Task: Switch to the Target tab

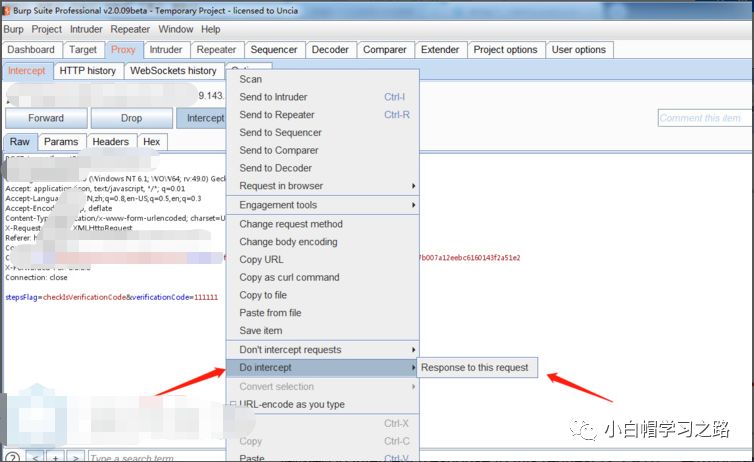Action: [83, 50]
